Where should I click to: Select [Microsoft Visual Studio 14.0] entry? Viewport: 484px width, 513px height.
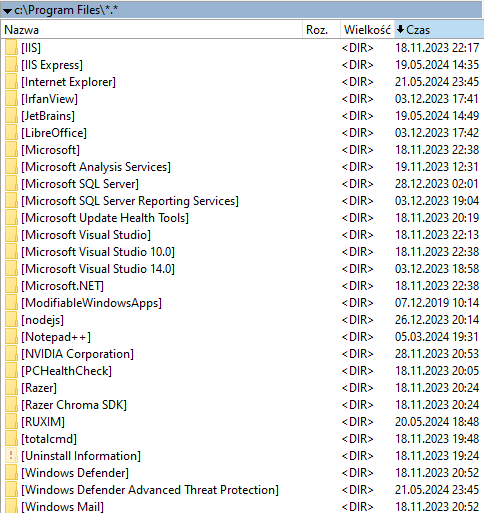click(x=98, y=269)
